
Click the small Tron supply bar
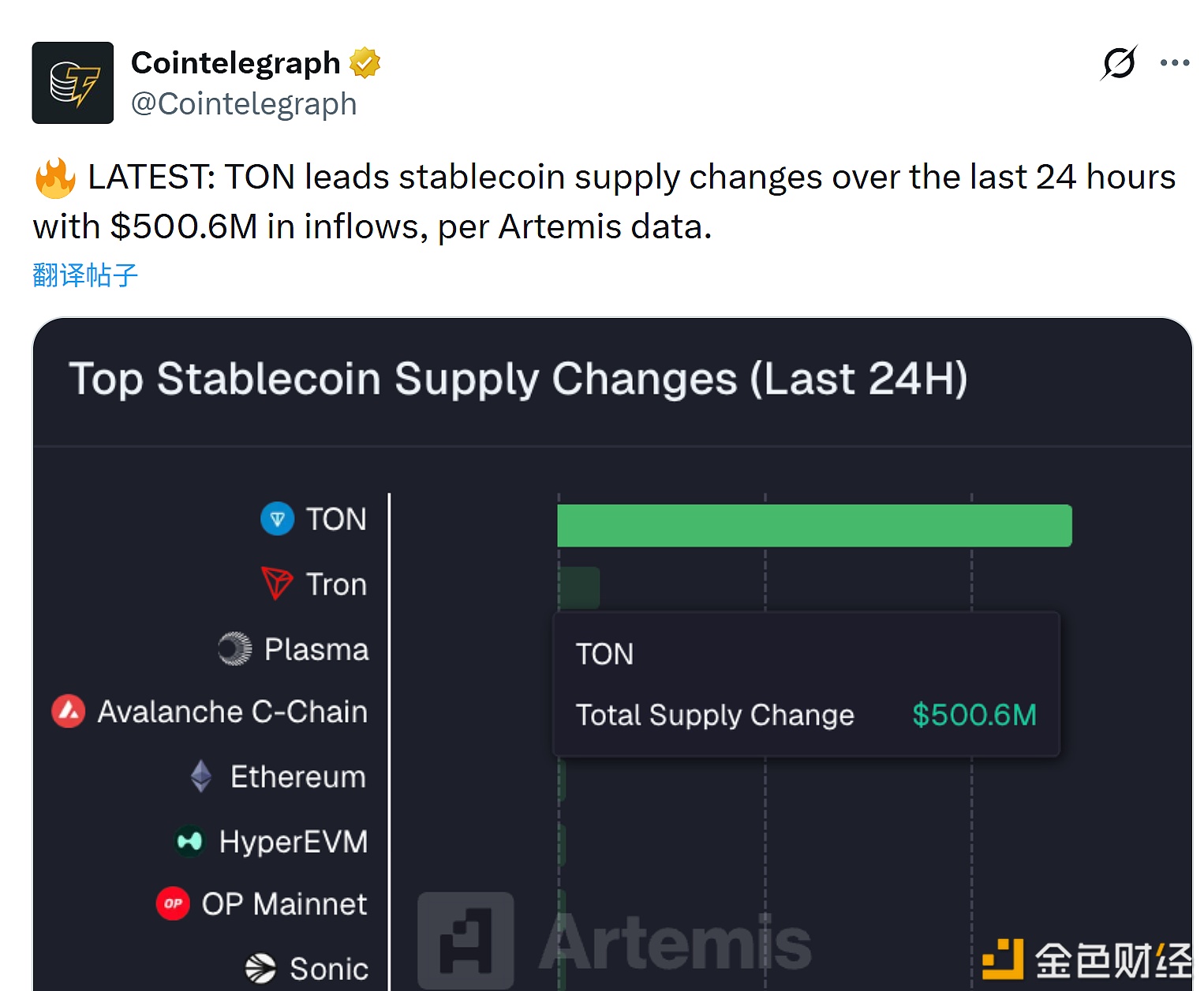[x=579, y=588]
